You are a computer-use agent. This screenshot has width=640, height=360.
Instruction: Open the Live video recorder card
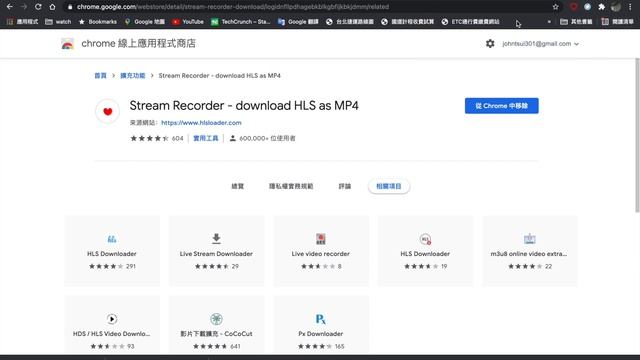[x=321, y=251]
